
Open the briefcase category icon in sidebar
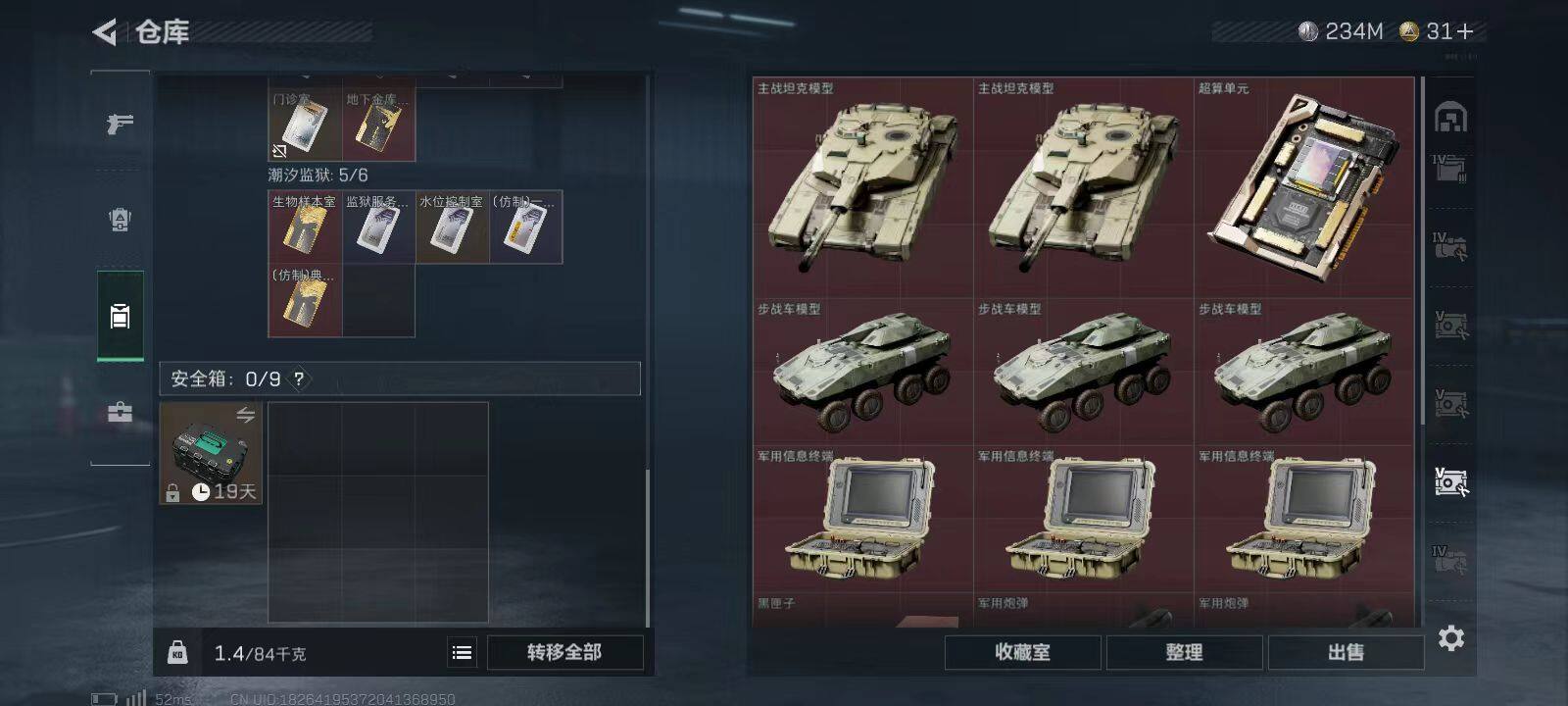coord(120,412)
